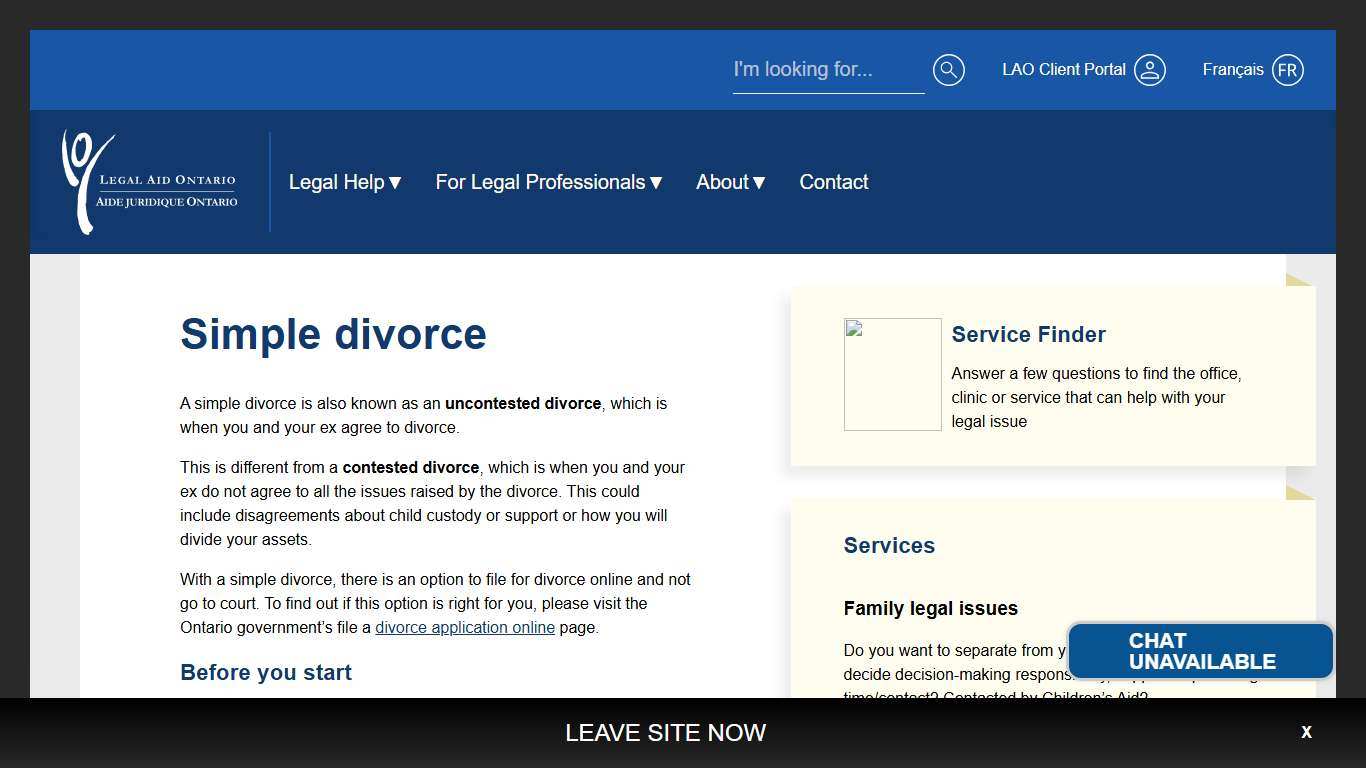Viewport: 1366px width, 768px height.
Task: Click the LEAVE SITE NOW button
Action: [x=665, y=732]
